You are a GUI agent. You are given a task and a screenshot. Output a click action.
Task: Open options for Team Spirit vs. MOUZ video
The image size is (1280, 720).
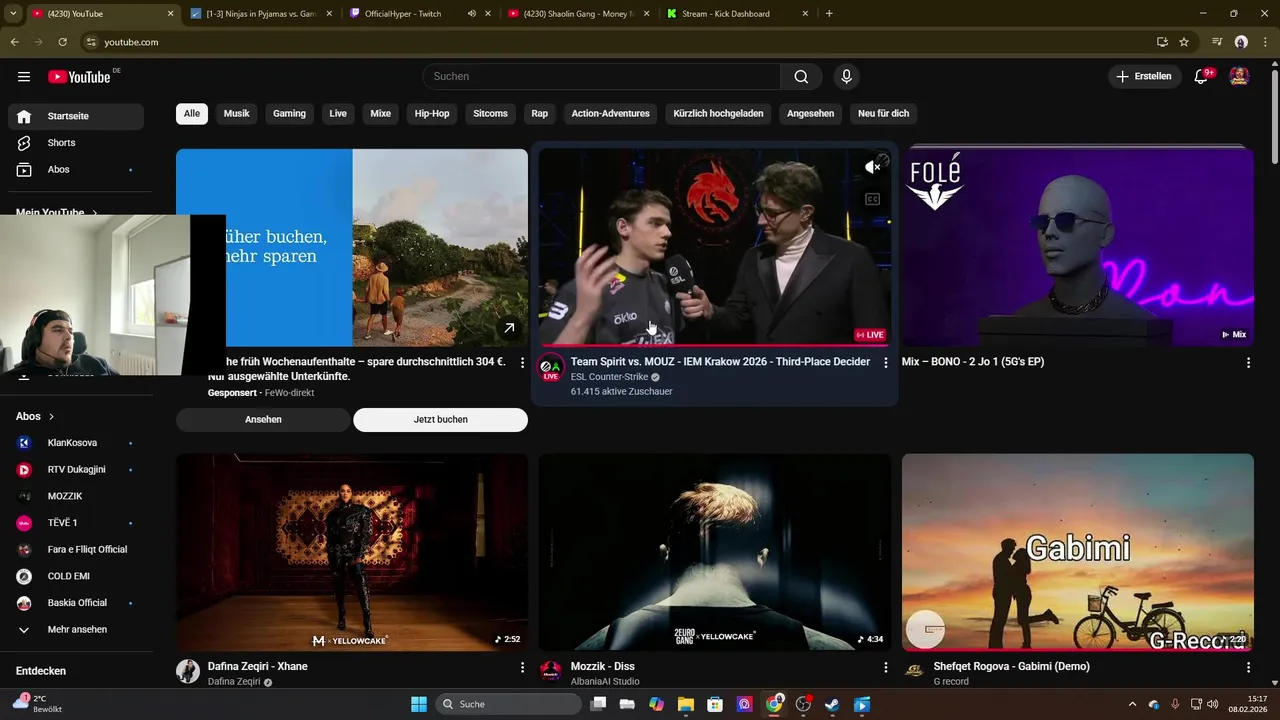click(x=885, y=363)
